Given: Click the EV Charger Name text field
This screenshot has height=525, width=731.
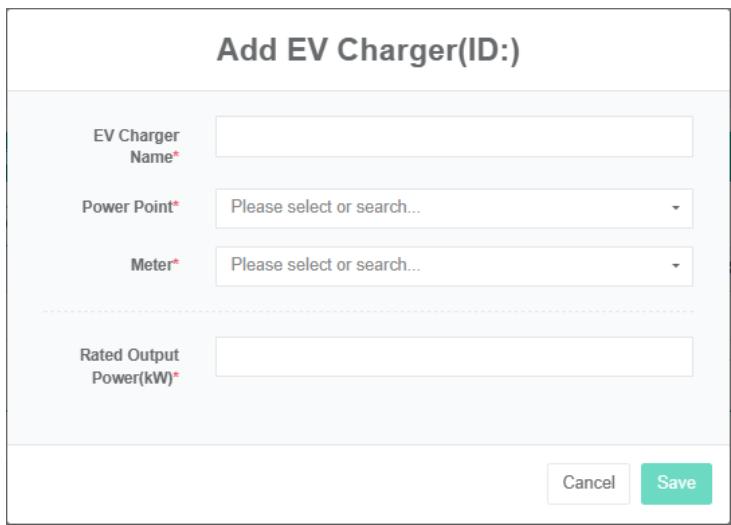Looking at the screenshot, I should pyautogui.click(x=454, y=137).
